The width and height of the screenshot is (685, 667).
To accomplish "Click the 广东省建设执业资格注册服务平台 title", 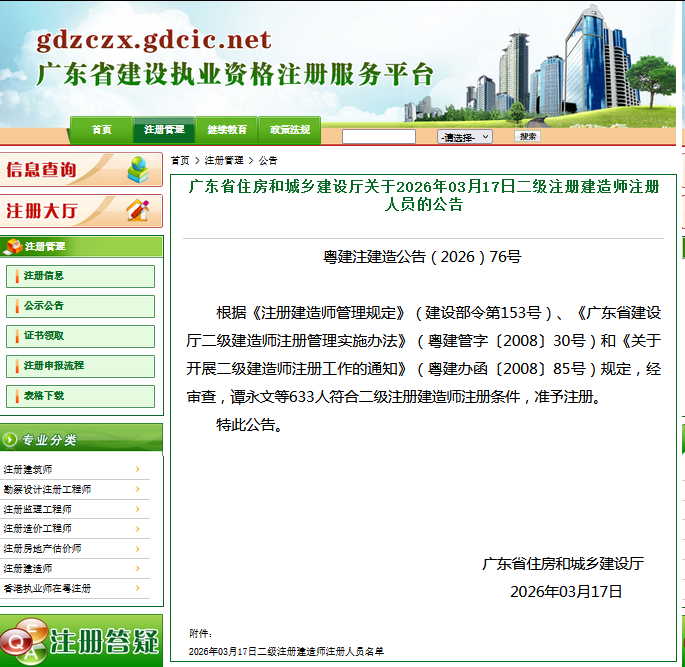I will [235, 74].
